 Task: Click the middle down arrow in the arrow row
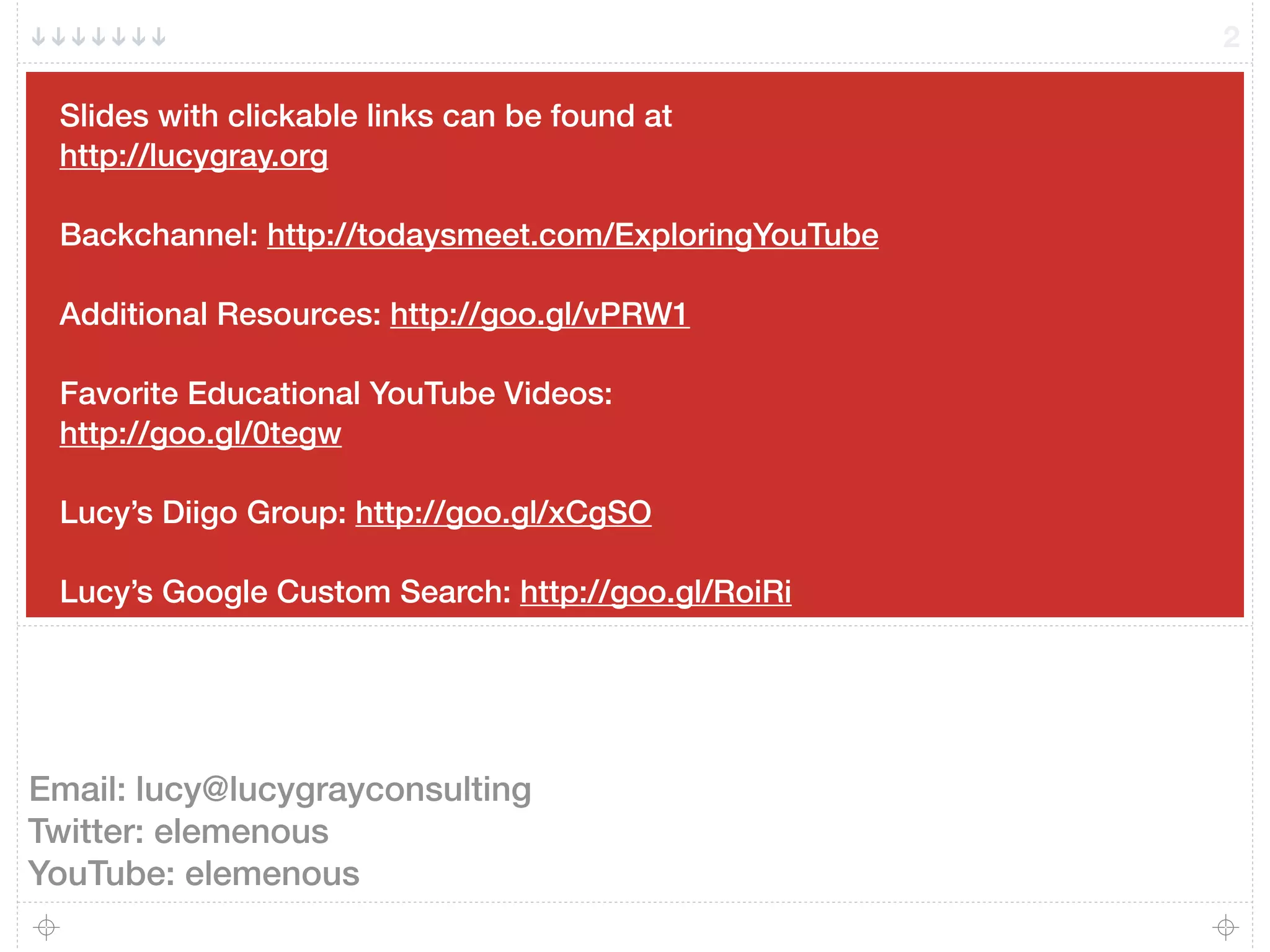(99, 37)
